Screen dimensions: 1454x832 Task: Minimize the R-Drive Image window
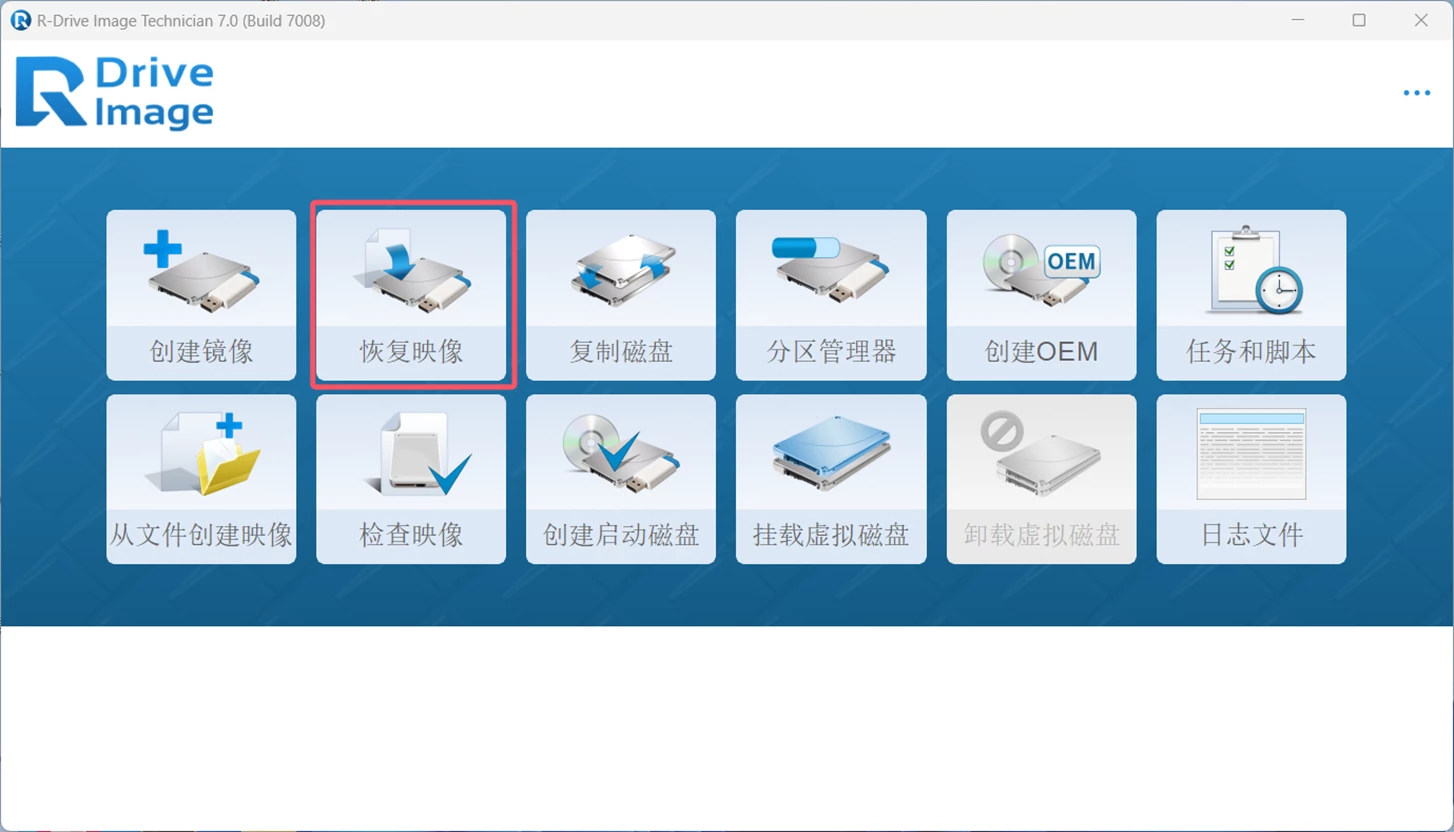click(1298, 20)
